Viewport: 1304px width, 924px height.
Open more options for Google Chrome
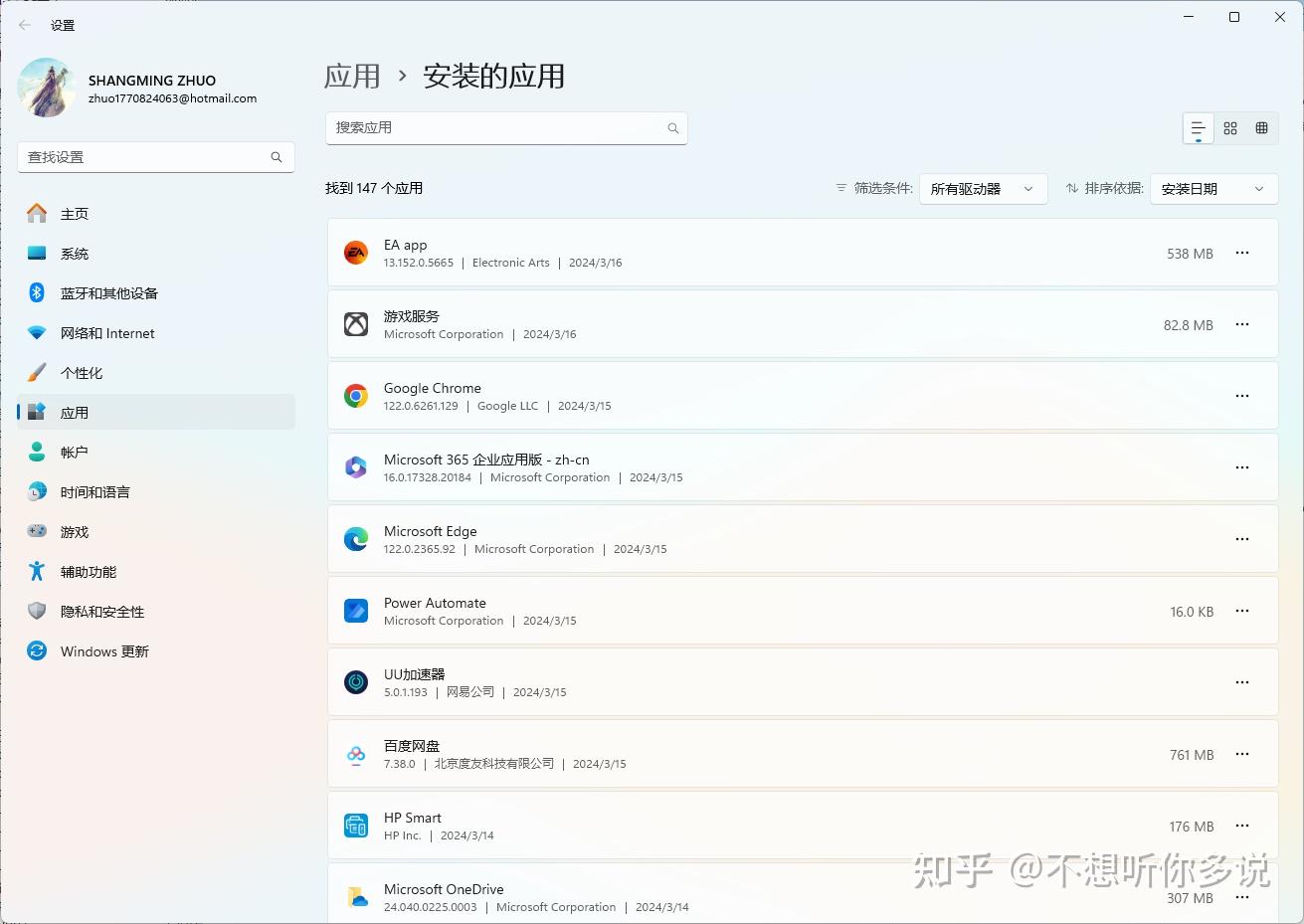pos(1242,396)
